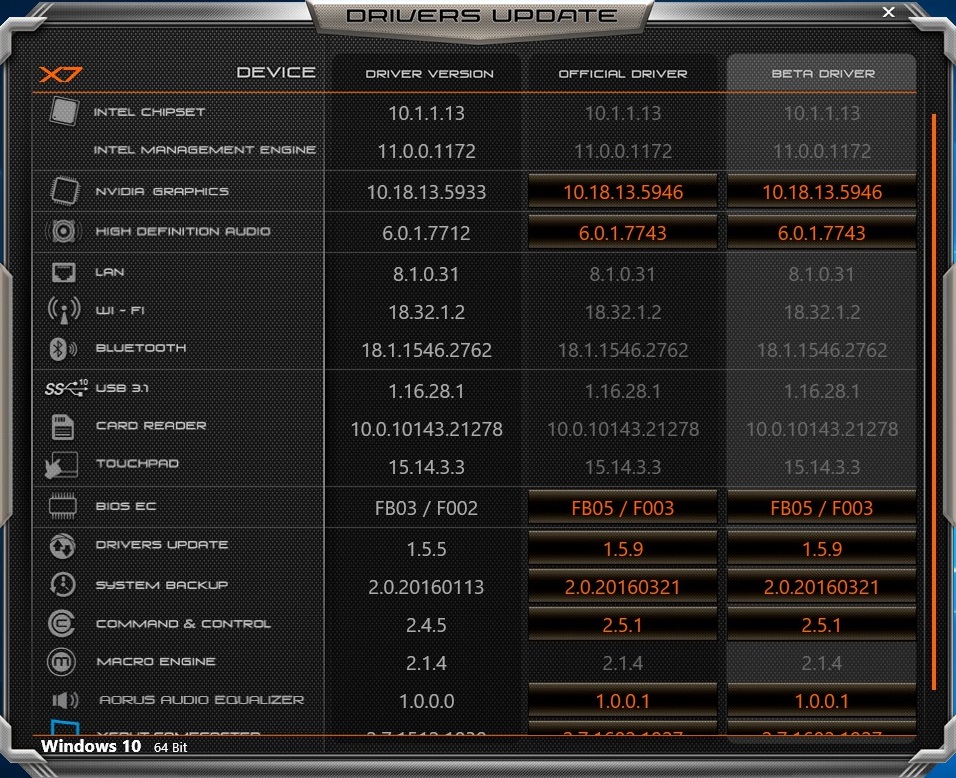Click the Beta Driver column header
Screen dimensions: 956x778
pyautogui.click(x=822, y=74)
